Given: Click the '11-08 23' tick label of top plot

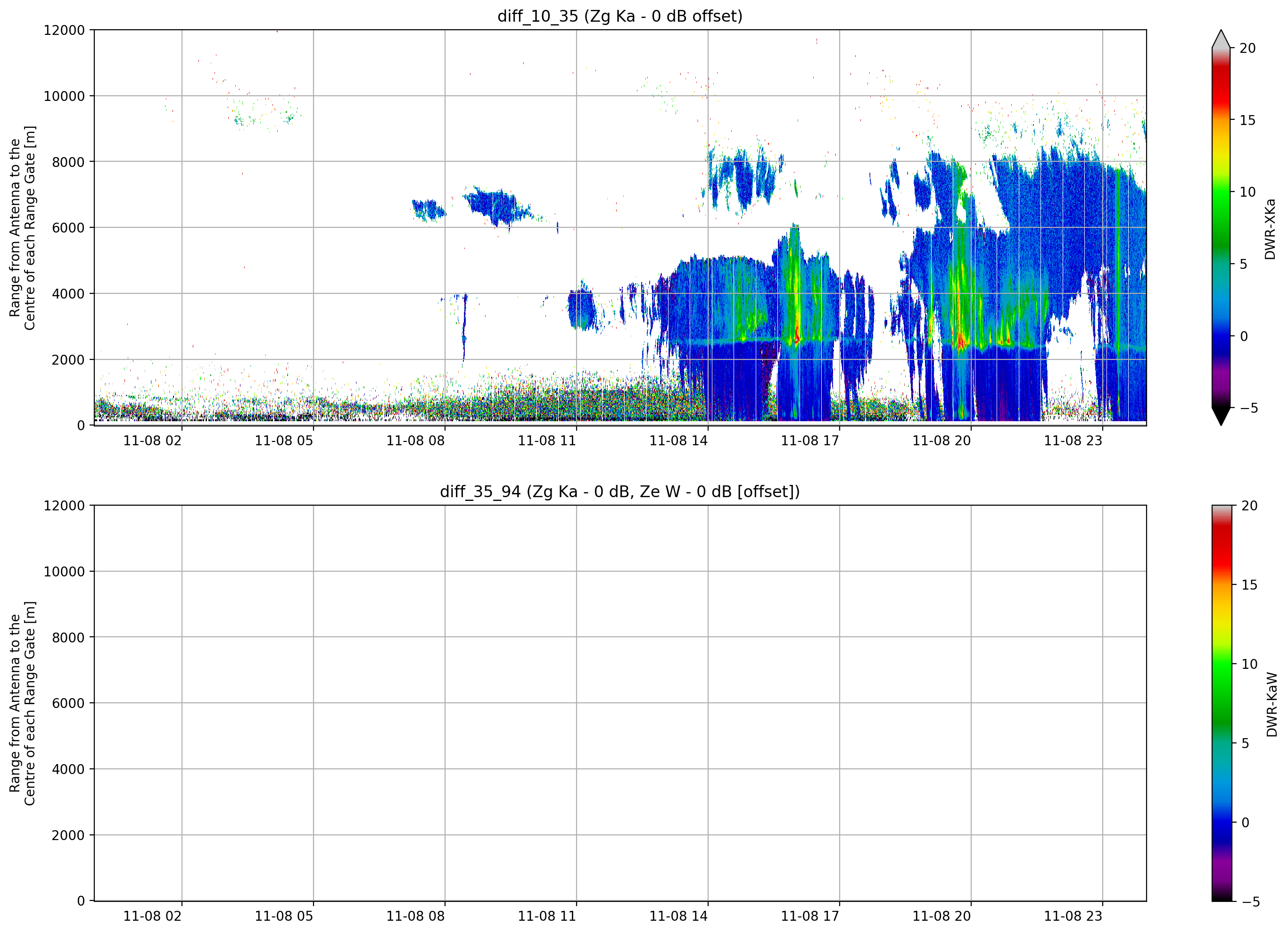Looking at the screenshot, I should tap(1073, 441).
